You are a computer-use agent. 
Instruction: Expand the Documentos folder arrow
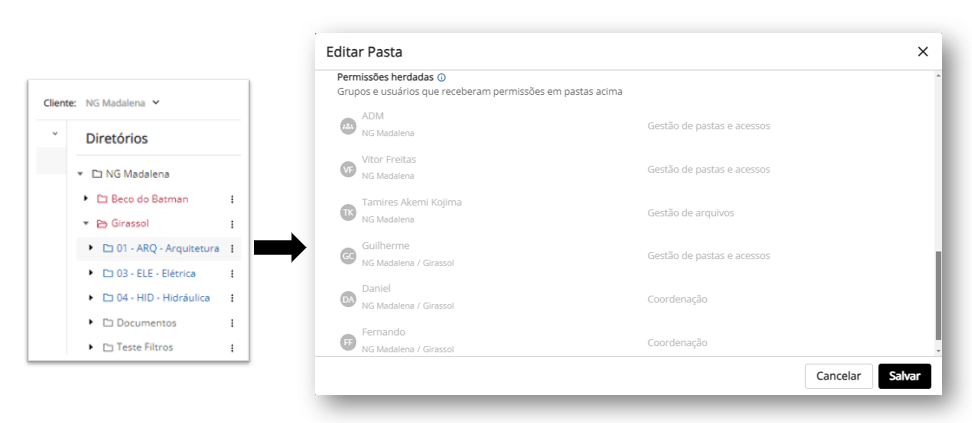click(x=91, y=323)
